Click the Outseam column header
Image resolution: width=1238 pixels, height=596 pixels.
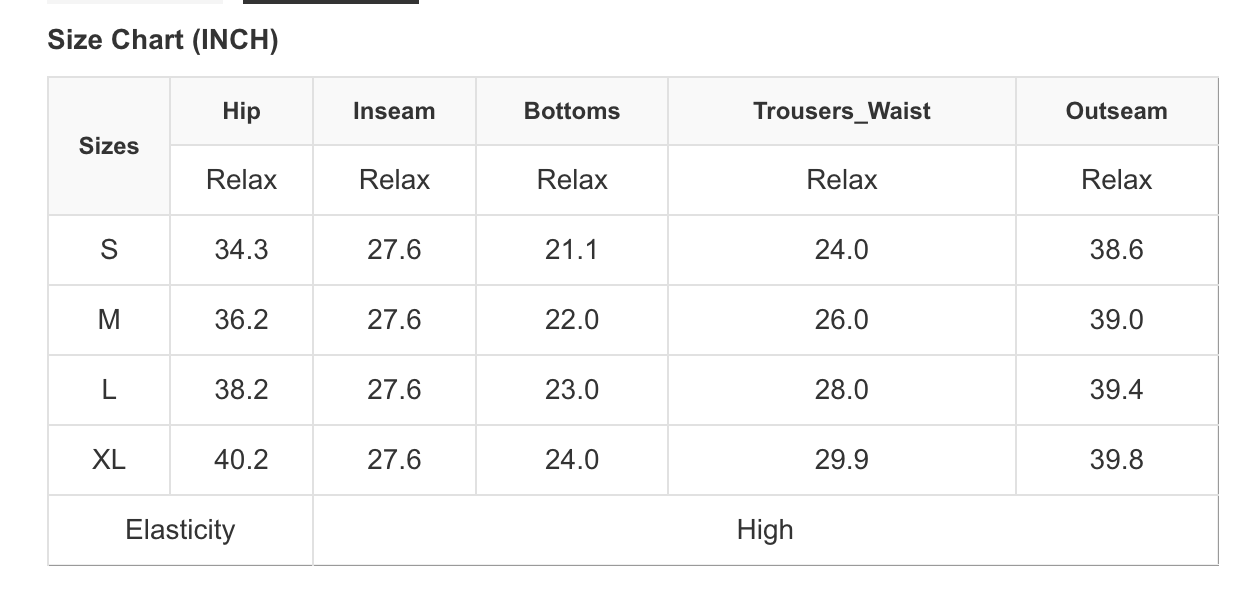(x=1117, y=111)
